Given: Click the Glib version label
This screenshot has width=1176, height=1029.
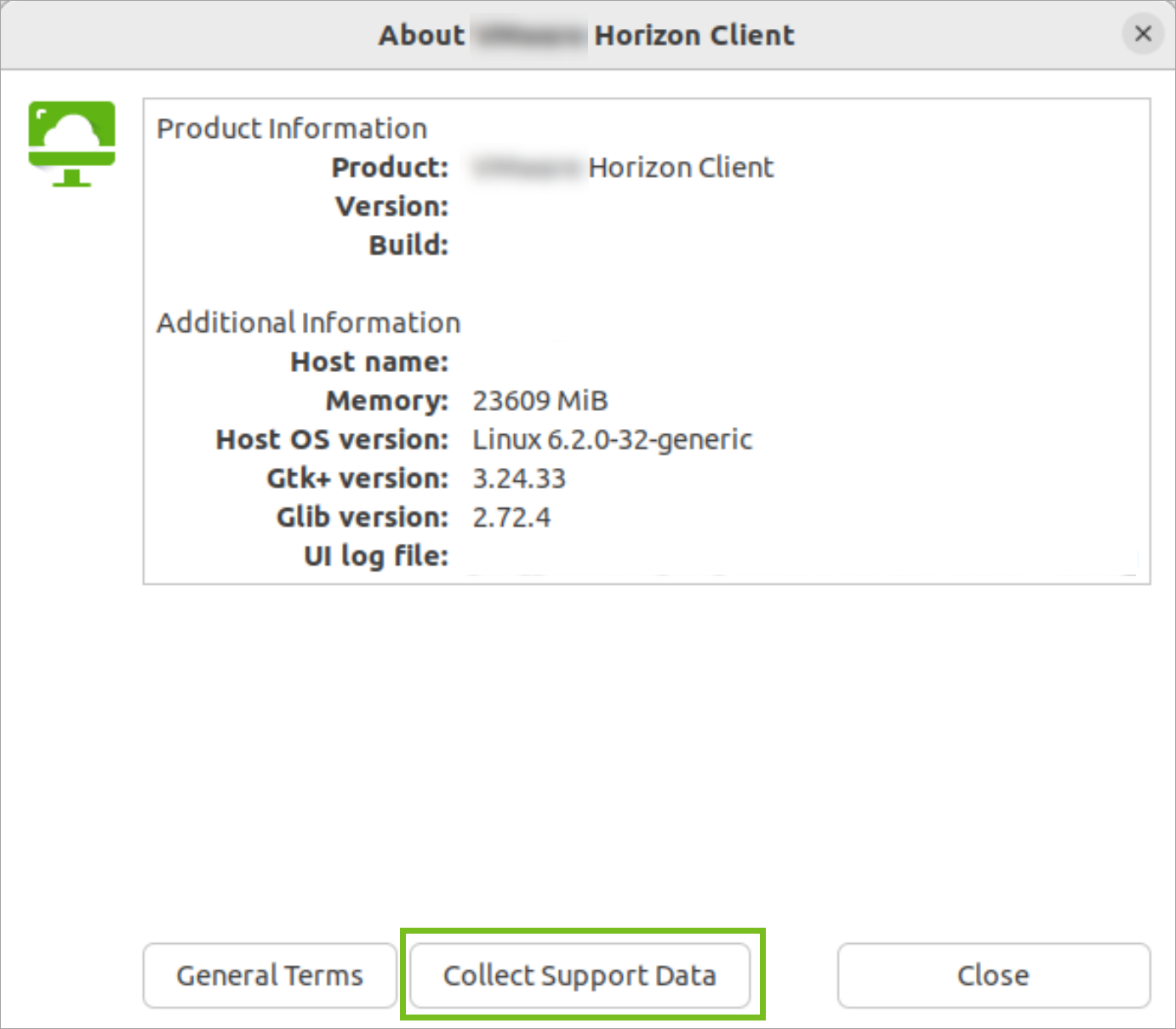Looking at the screenshot, I should pyautogui.click(x=363, y=517).
